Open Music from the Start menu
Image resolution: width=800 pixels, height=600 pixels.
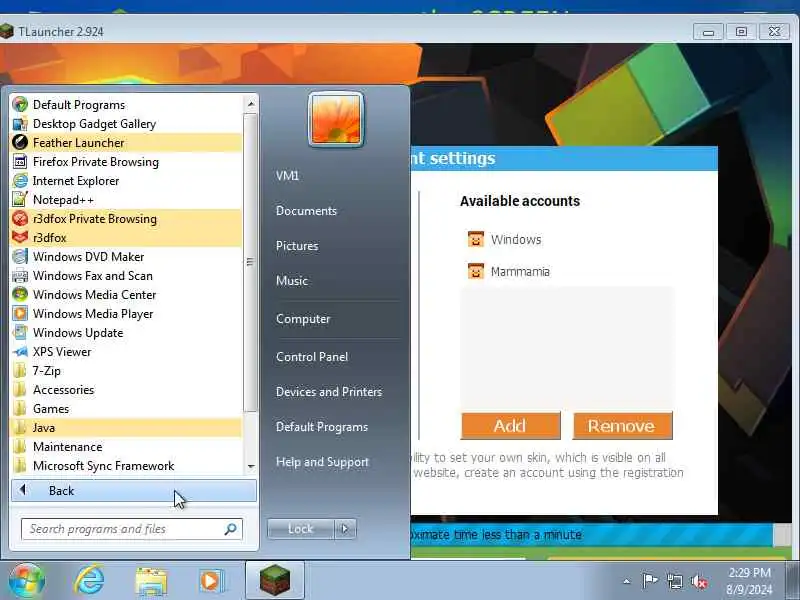coord(292,281)
